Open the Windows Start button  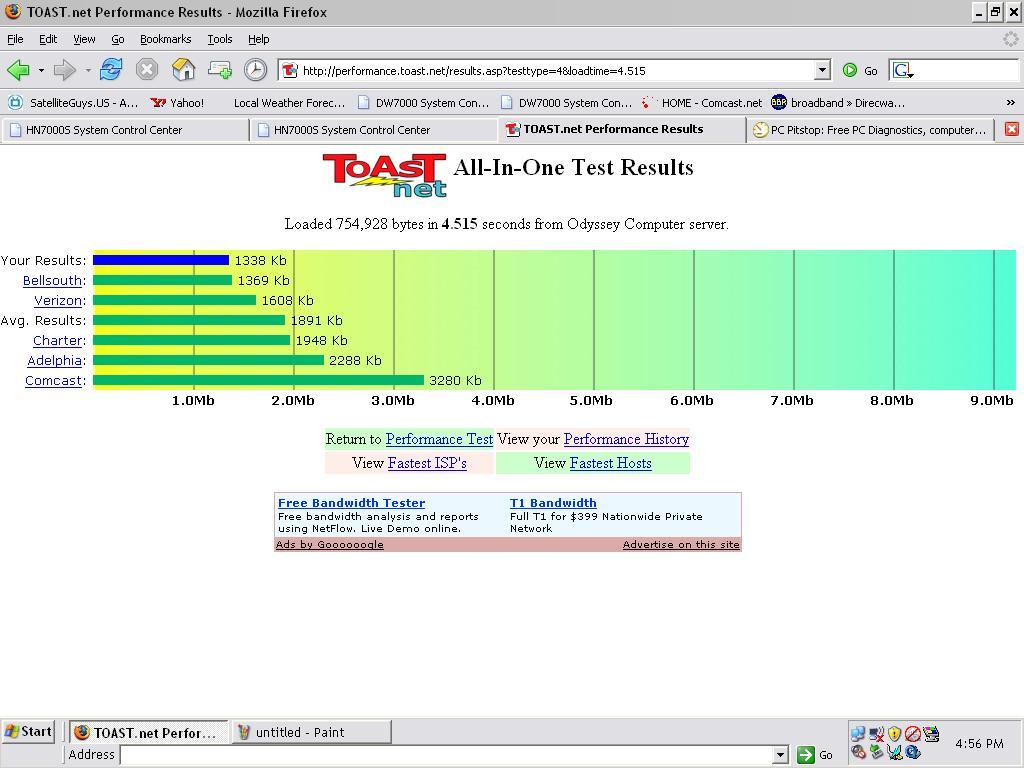28,731
